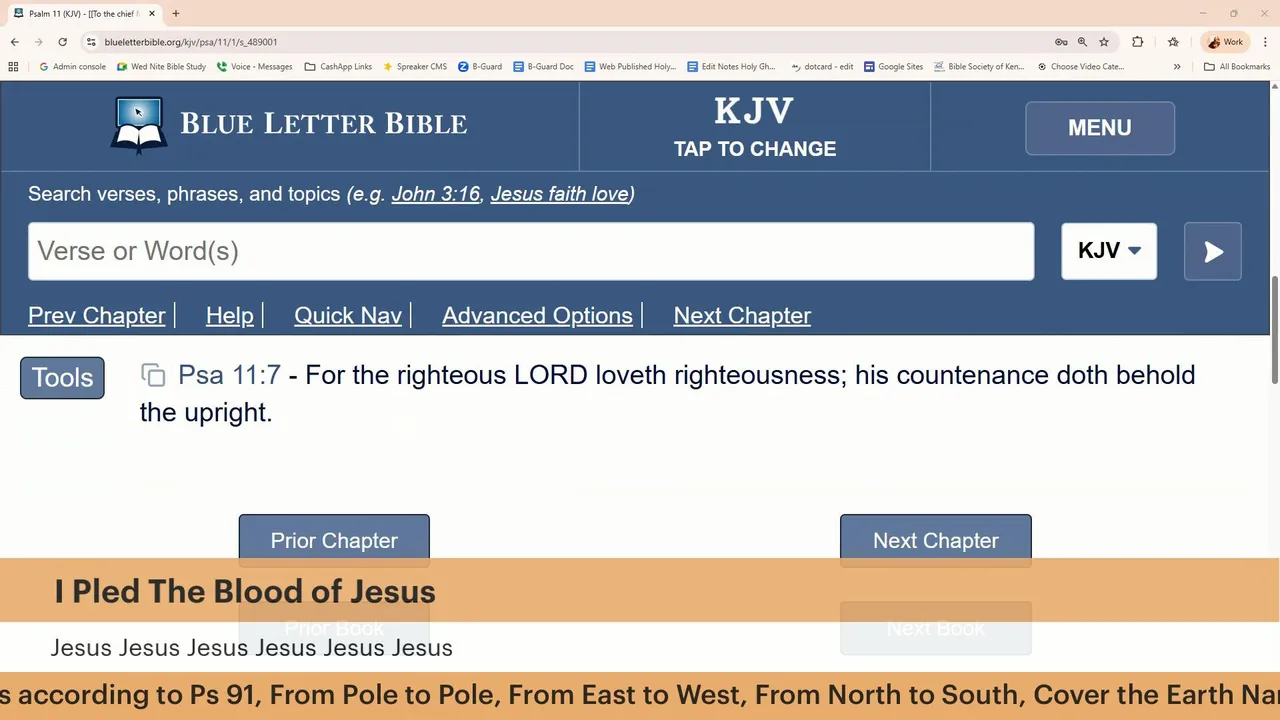Reload the current page
This screenshot has height=720, width=1280.
coord(62,42)
